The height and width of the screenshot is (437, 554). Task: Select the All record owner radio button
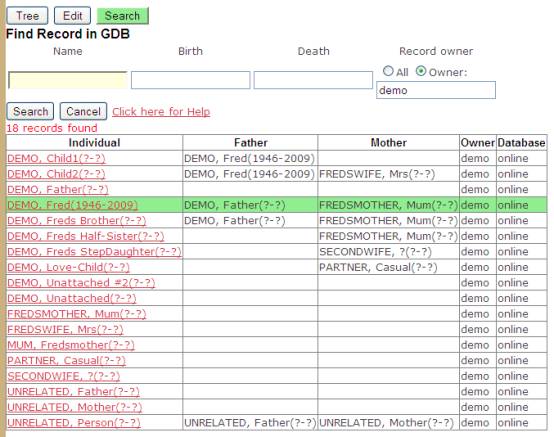pos(388,71)
